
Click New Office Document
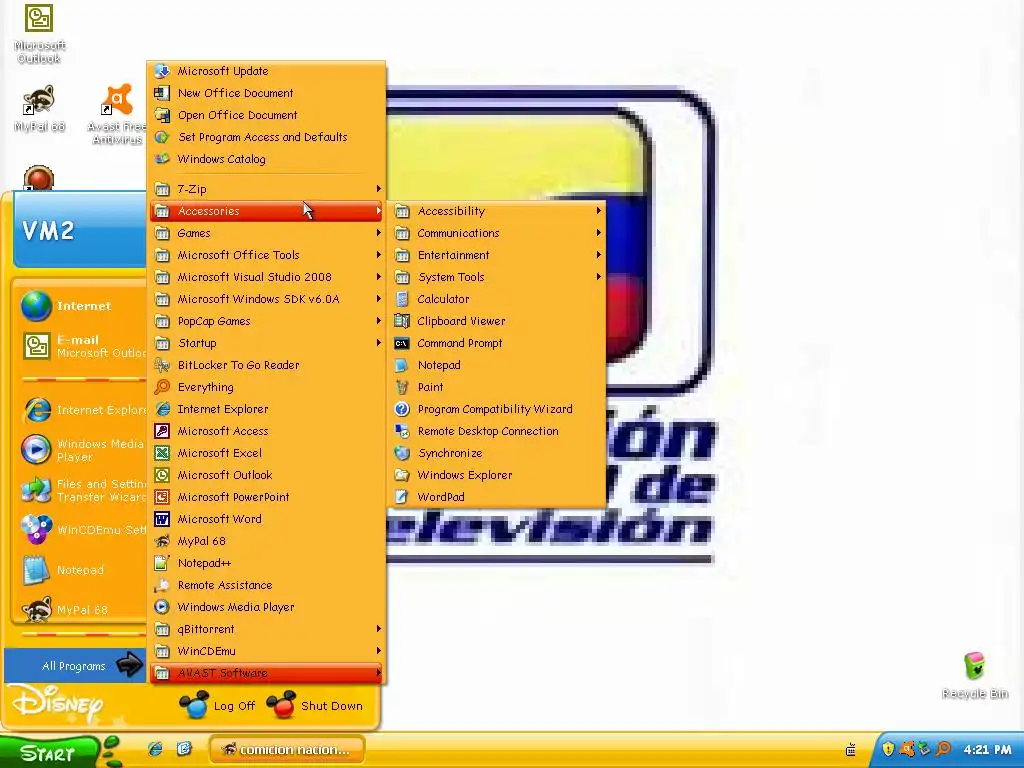coord(266,93)
